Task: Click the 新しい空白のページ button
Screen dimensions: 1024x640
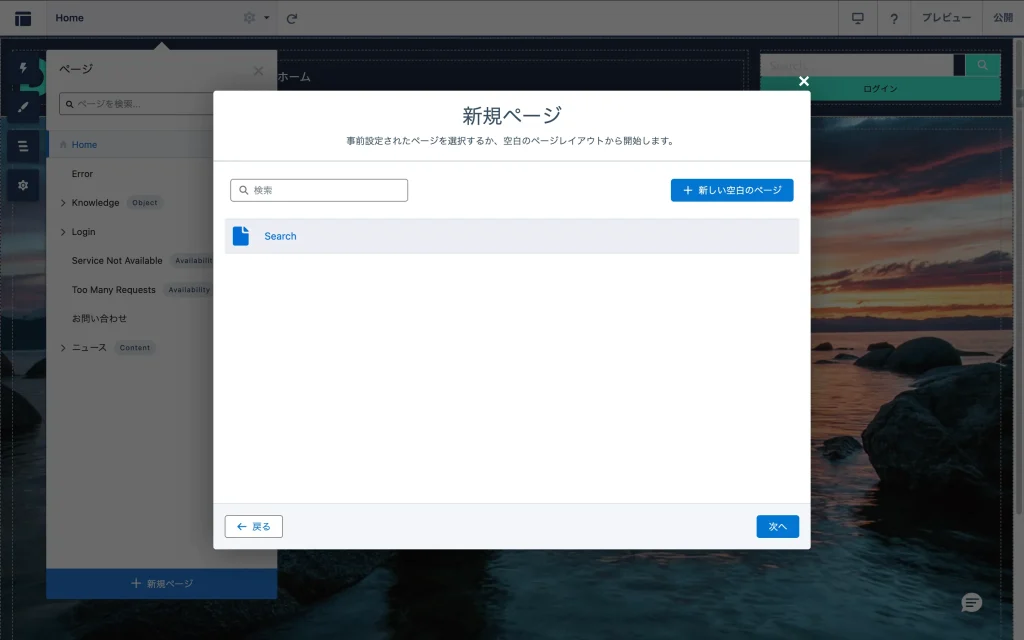Action: coord(732,190)
